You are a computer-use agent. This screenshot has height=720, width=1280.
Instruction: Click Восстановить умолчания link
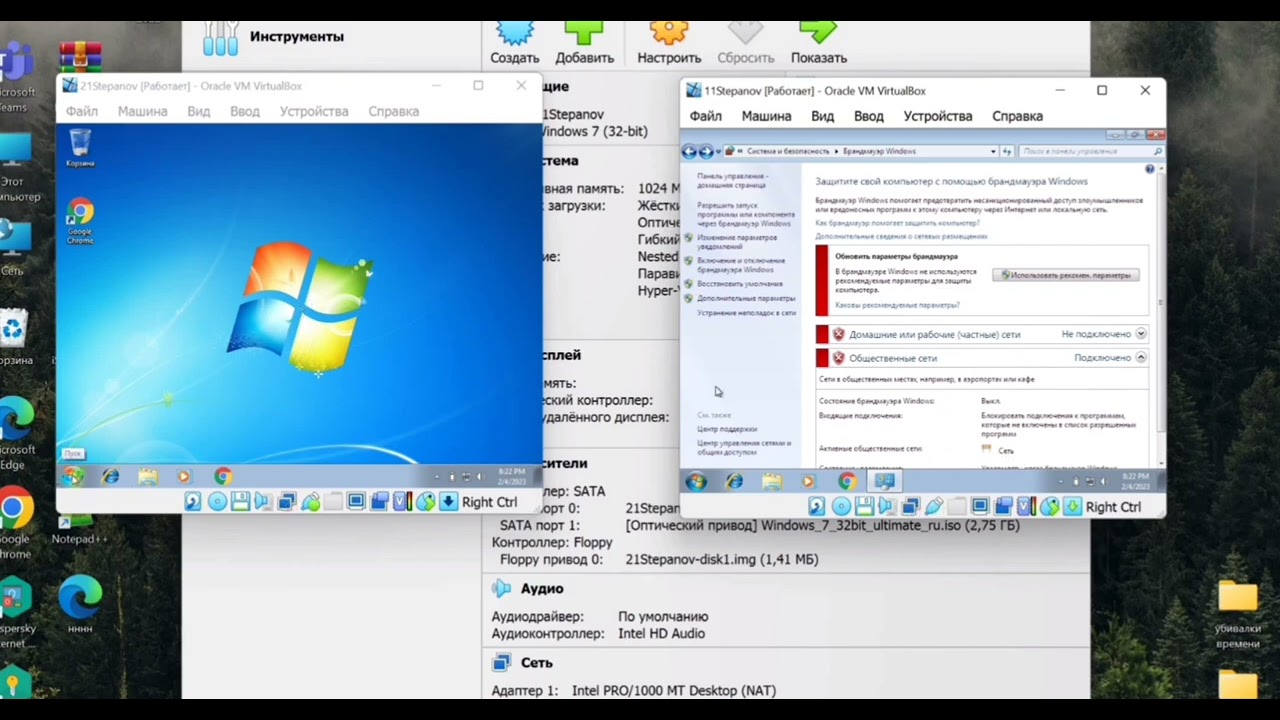click(x=740, y=284)
